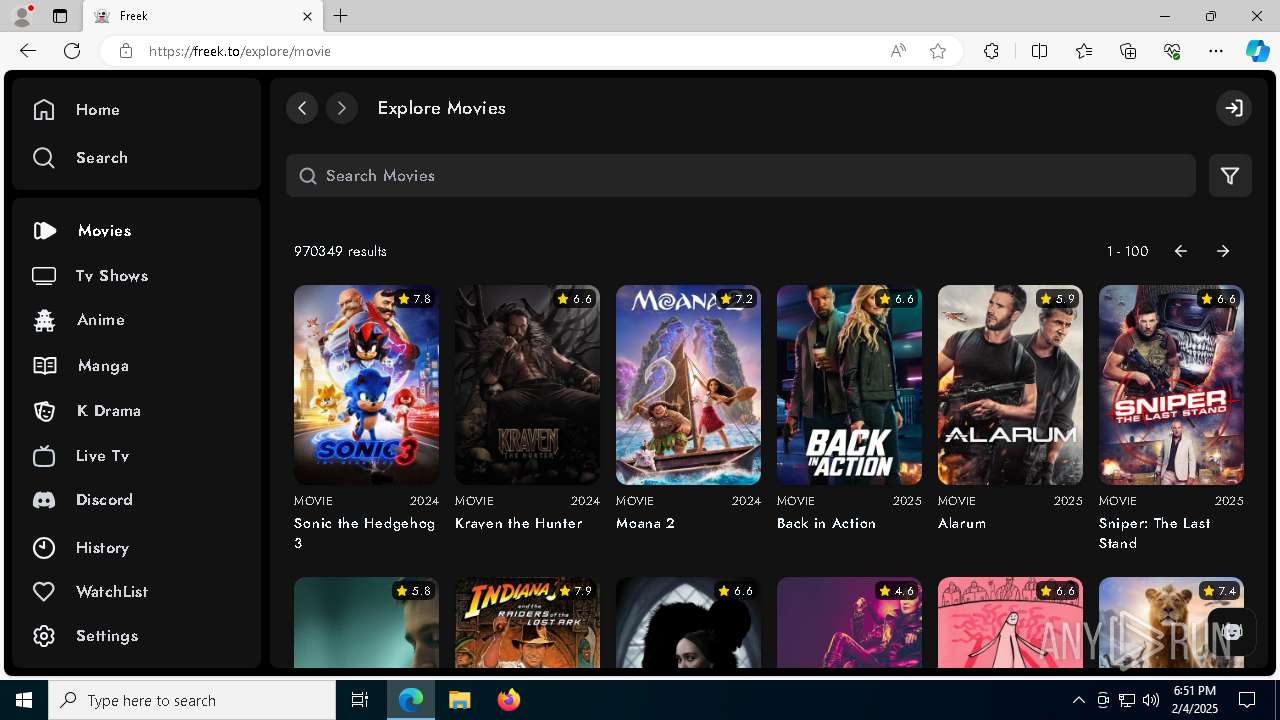Open the Edge favorites list
1280x720 pixels.
click(1084, 51)
